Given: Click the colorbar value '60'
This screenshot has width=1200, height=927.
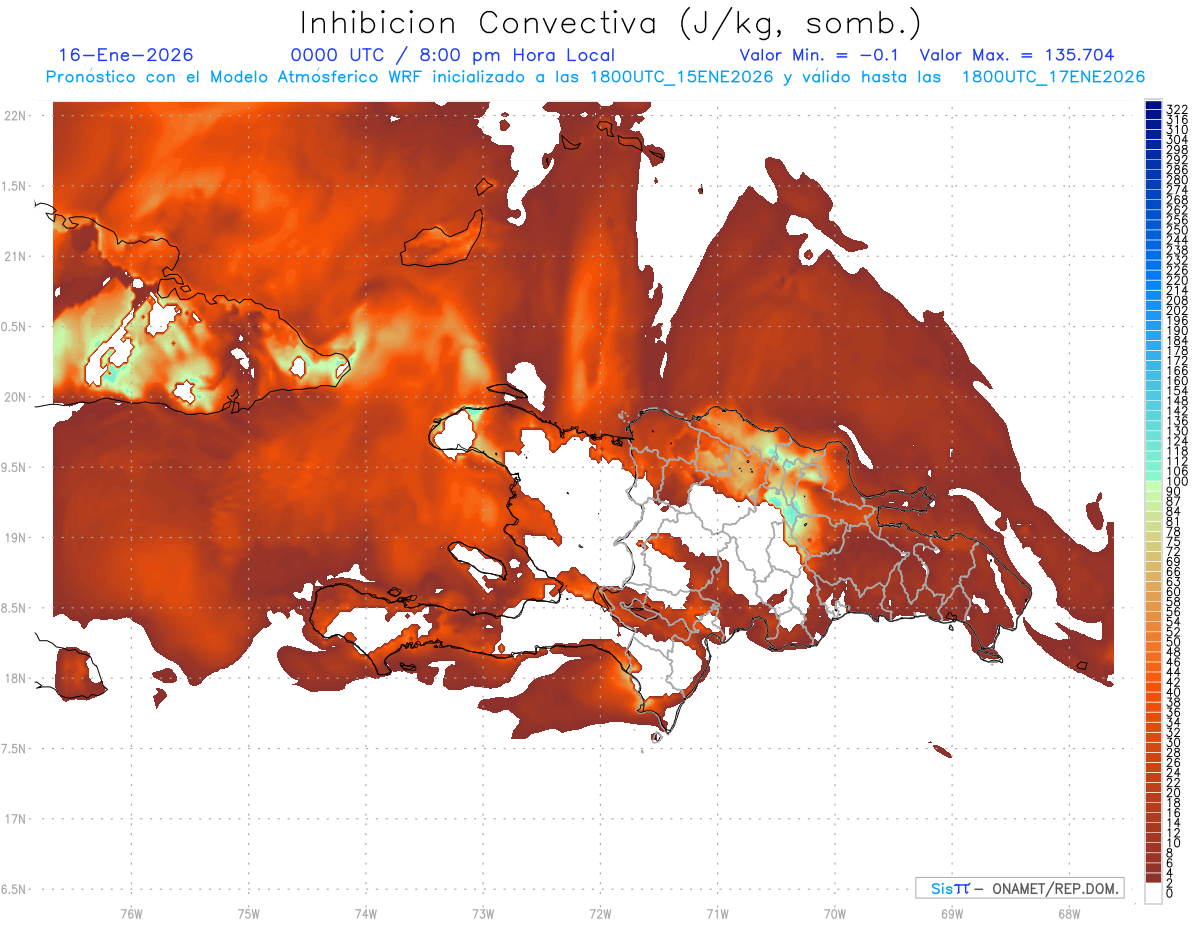Looking at the screenshot, I should tap(1174, 591).
